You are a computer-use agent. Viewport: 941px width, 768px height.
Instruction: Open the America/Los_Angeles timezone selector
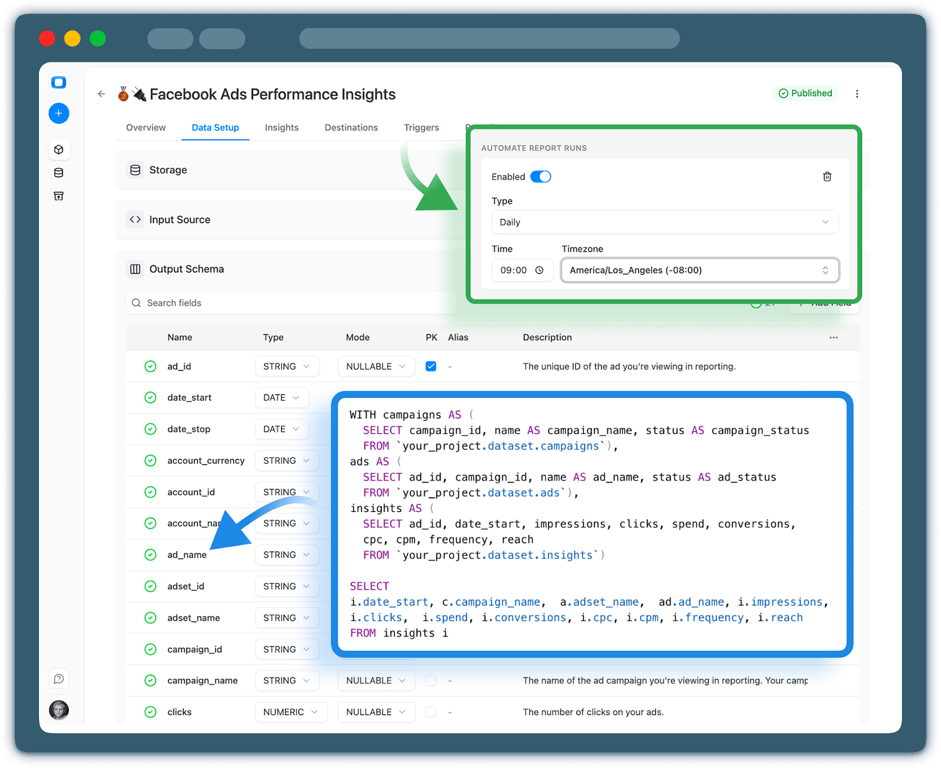pyautogui.click(x=700, y=270)
